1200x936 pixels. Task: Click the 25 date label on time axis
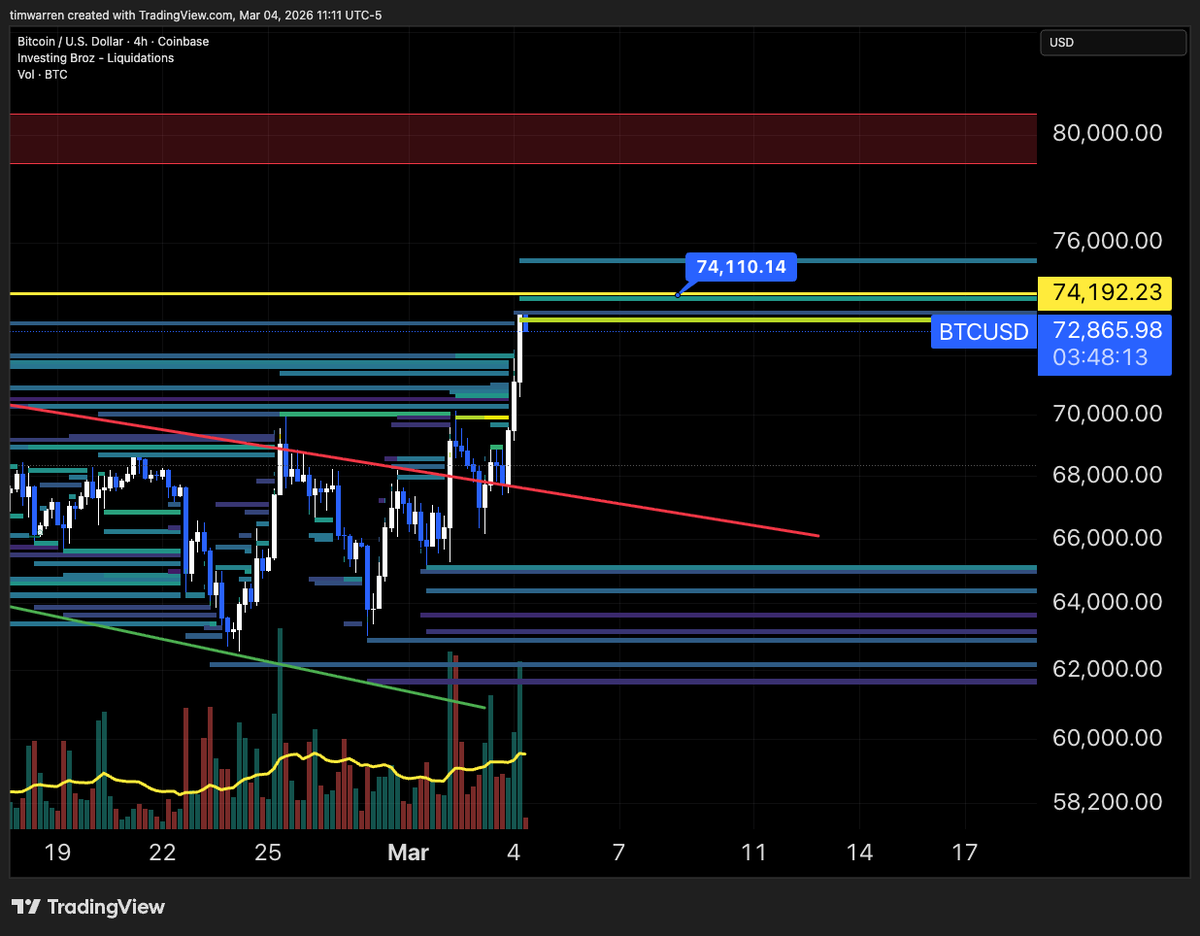[x=267, y=853]
